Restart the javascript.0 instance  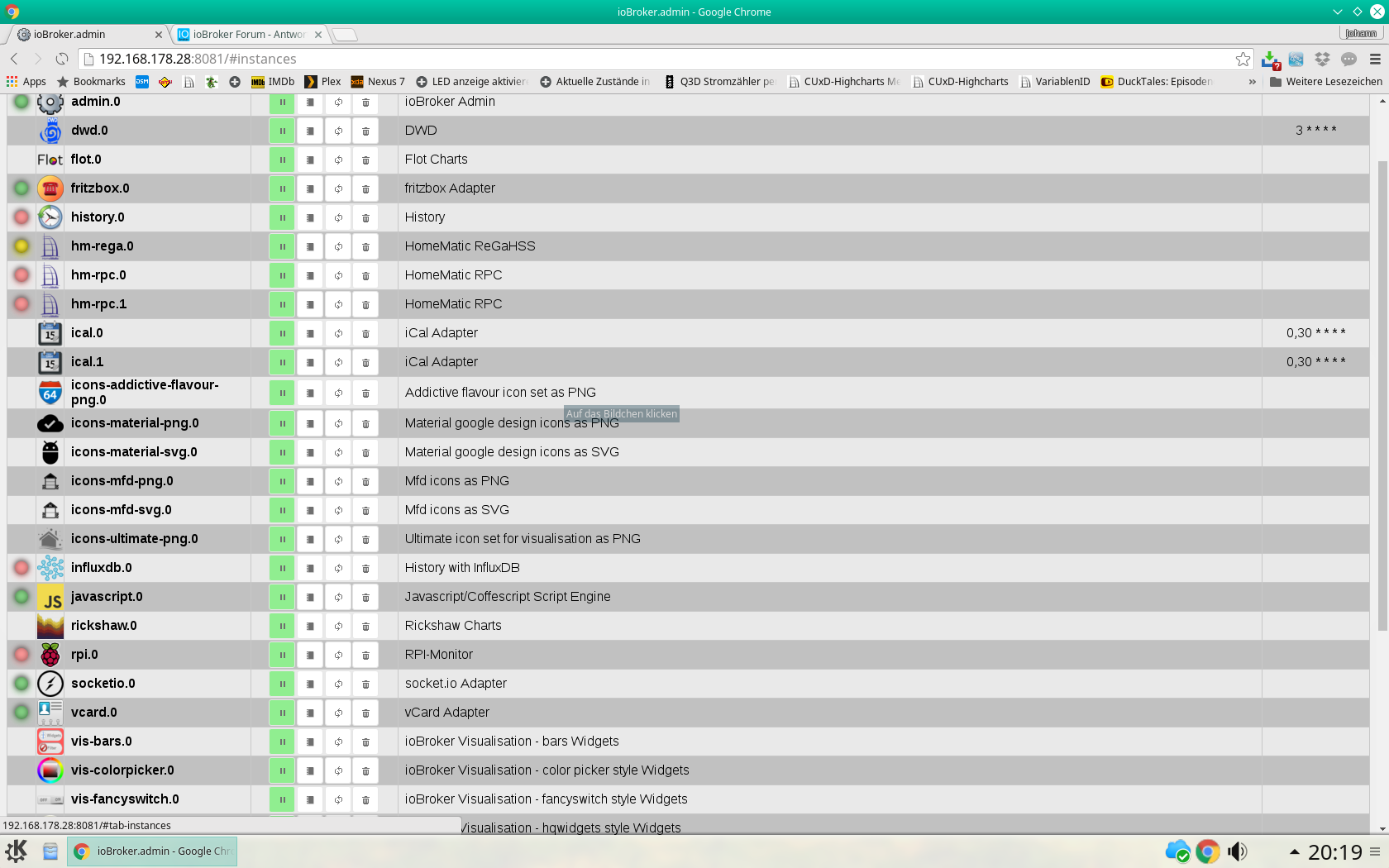click(338, 597)
